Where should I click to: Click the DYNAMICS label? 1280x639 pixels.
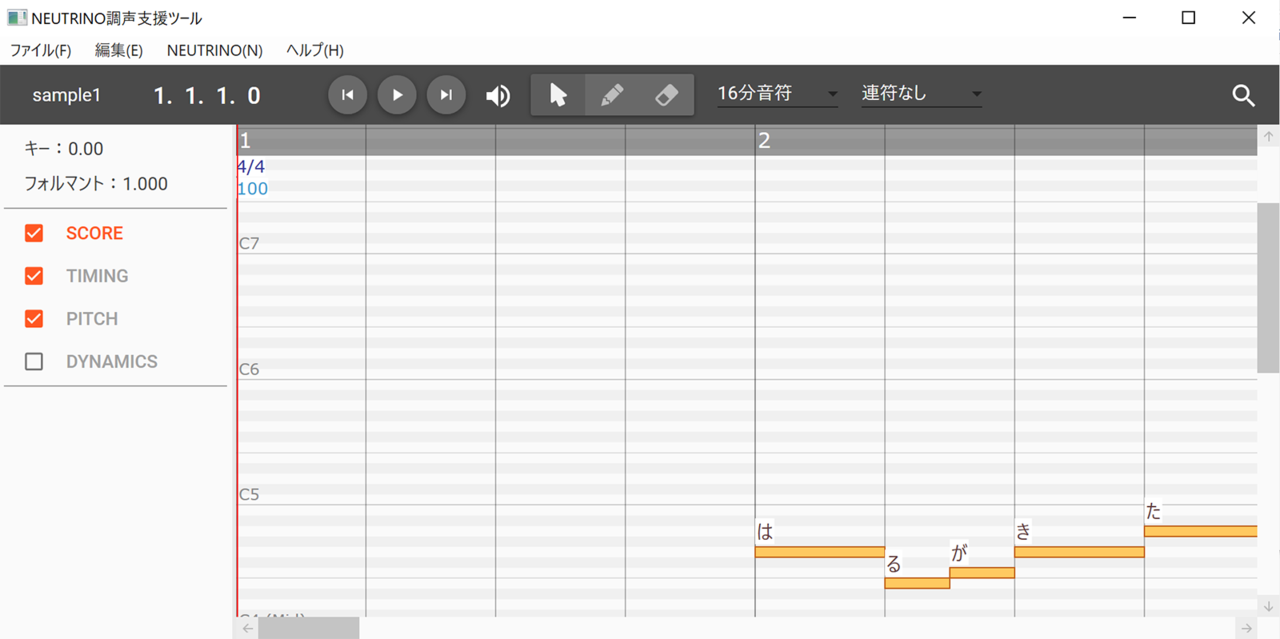pos(112,362)
